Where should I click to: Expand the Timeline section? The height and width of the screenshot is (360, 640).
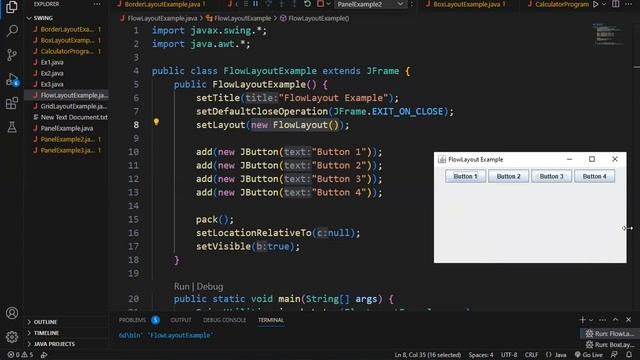point(46,333)
